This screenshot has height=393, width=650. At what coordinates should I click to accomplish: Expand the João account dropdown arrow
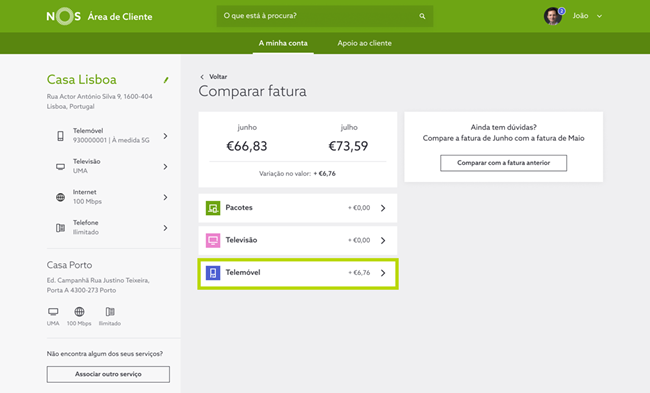(x=599, y=16)
